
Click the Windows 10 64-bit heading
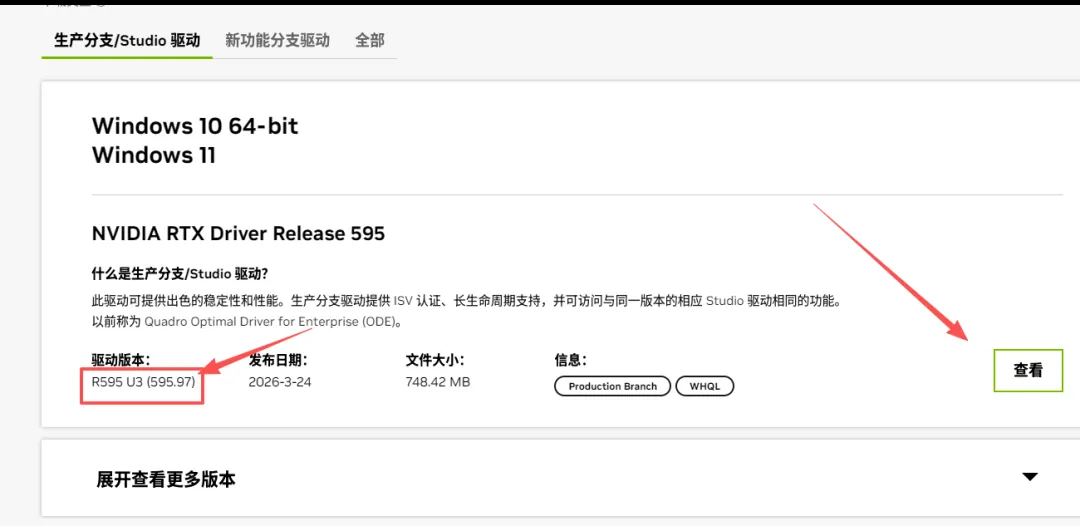[x=195, y=126]
